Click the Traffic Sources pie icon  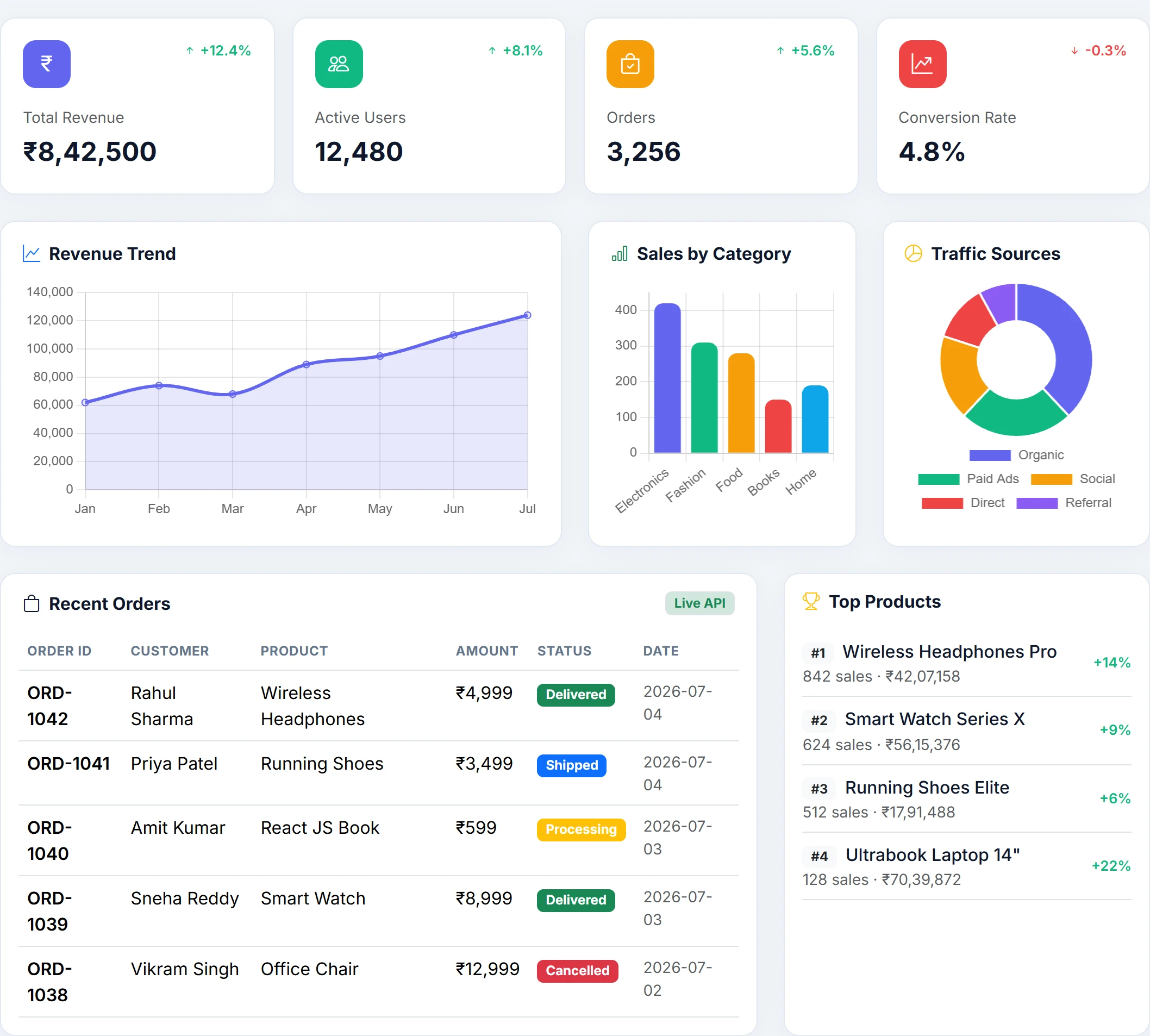click(x=913, y=253)
